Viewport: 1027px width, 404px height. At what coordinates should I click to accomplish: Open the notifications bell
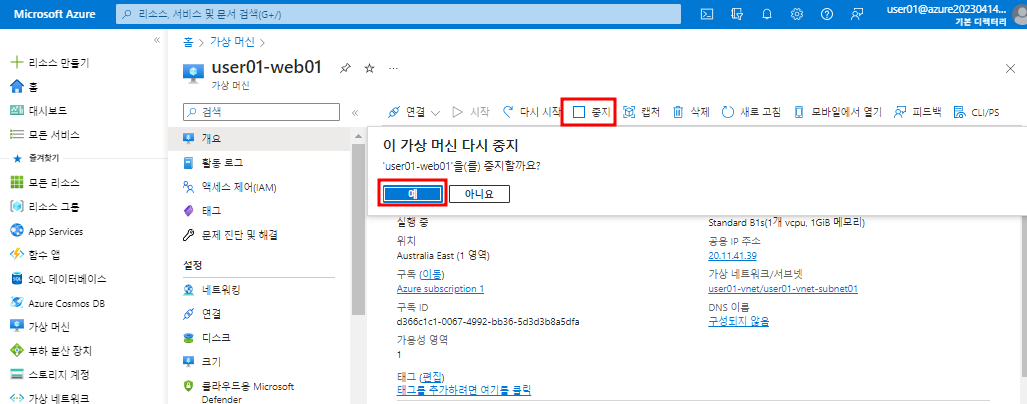(x=767, y=14)
